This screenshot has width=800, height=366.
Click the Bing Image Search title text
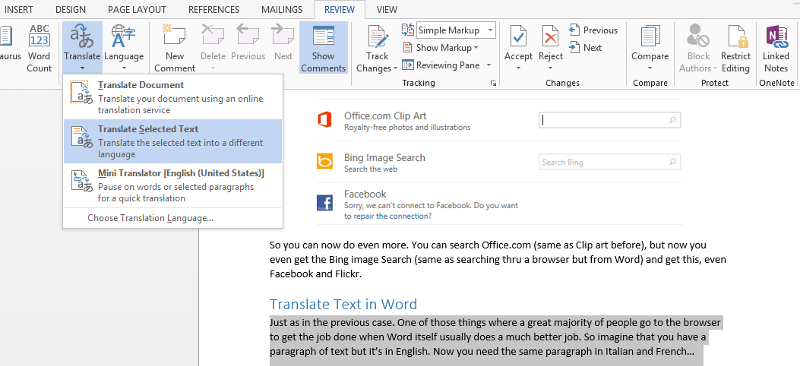tap(385, 158)
